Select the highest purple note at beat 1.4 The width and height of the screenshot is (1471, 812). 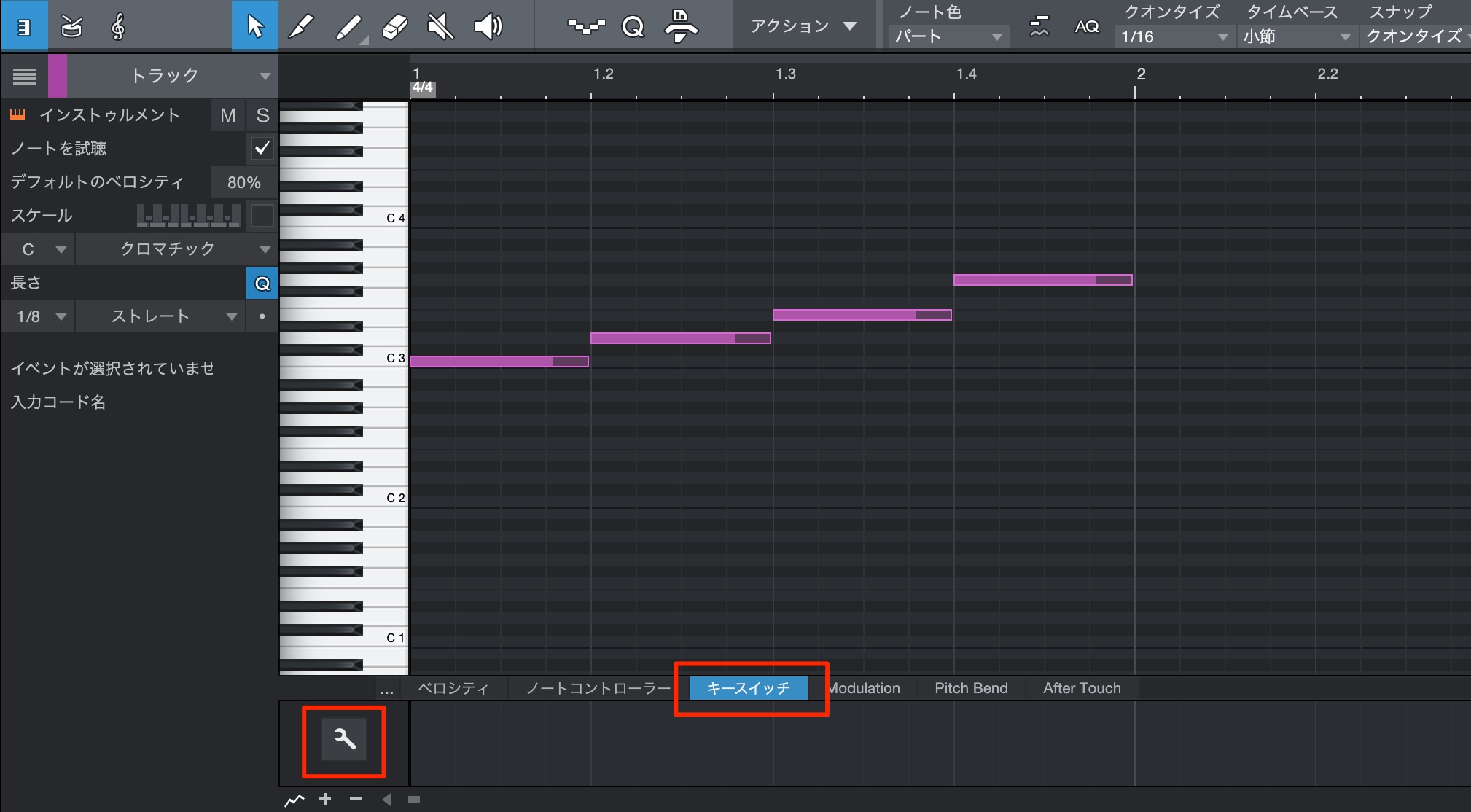coord(1043,280)
